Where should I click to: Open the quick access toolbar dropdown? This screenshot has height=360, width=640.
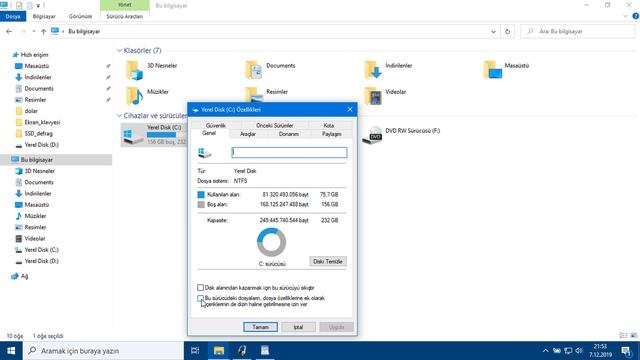[38, 6]
